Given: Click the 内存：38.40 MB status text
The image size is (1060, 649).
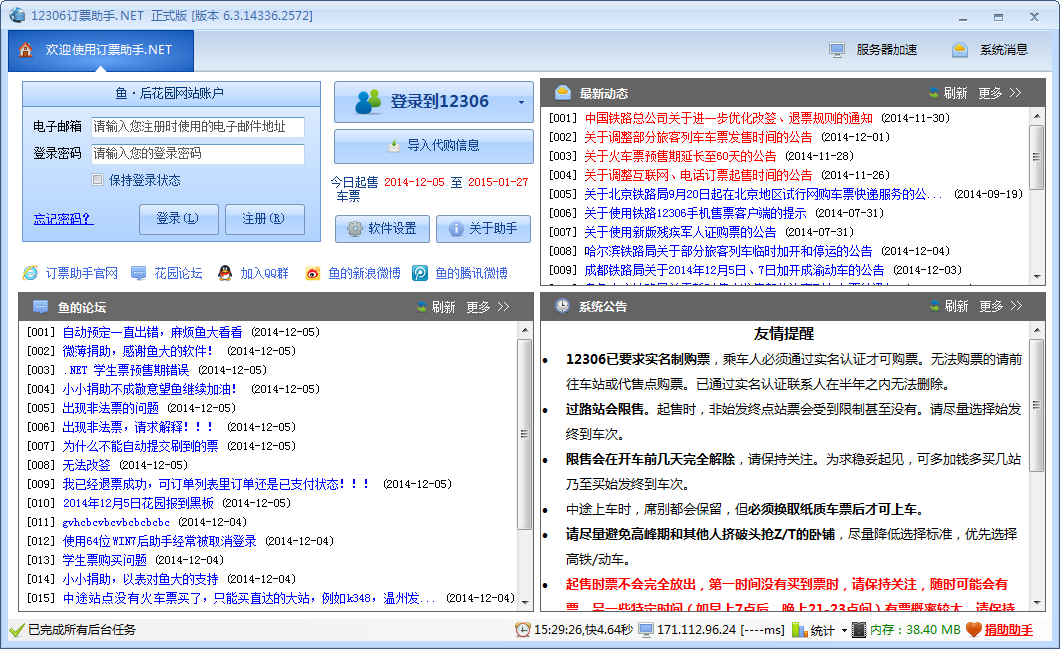Looking at the screenshot, I should click(915, 630).
